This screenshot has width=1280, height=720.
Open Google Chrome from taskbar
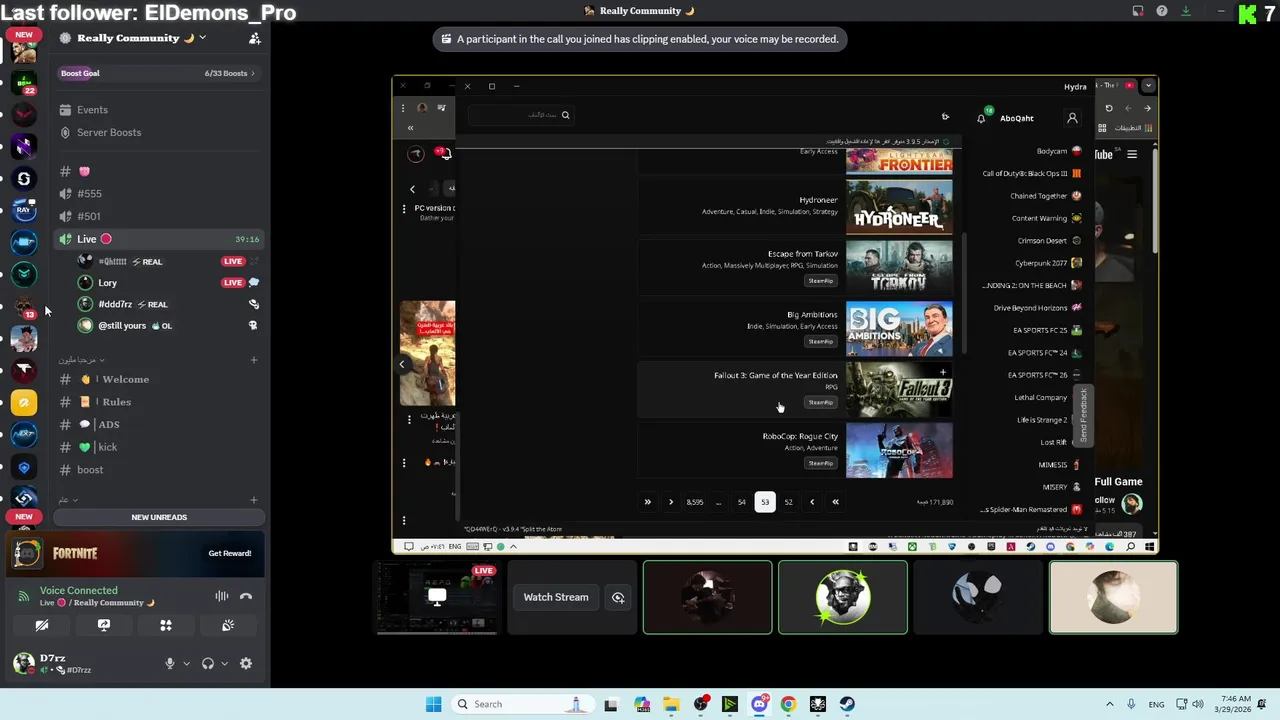(788, 704)
